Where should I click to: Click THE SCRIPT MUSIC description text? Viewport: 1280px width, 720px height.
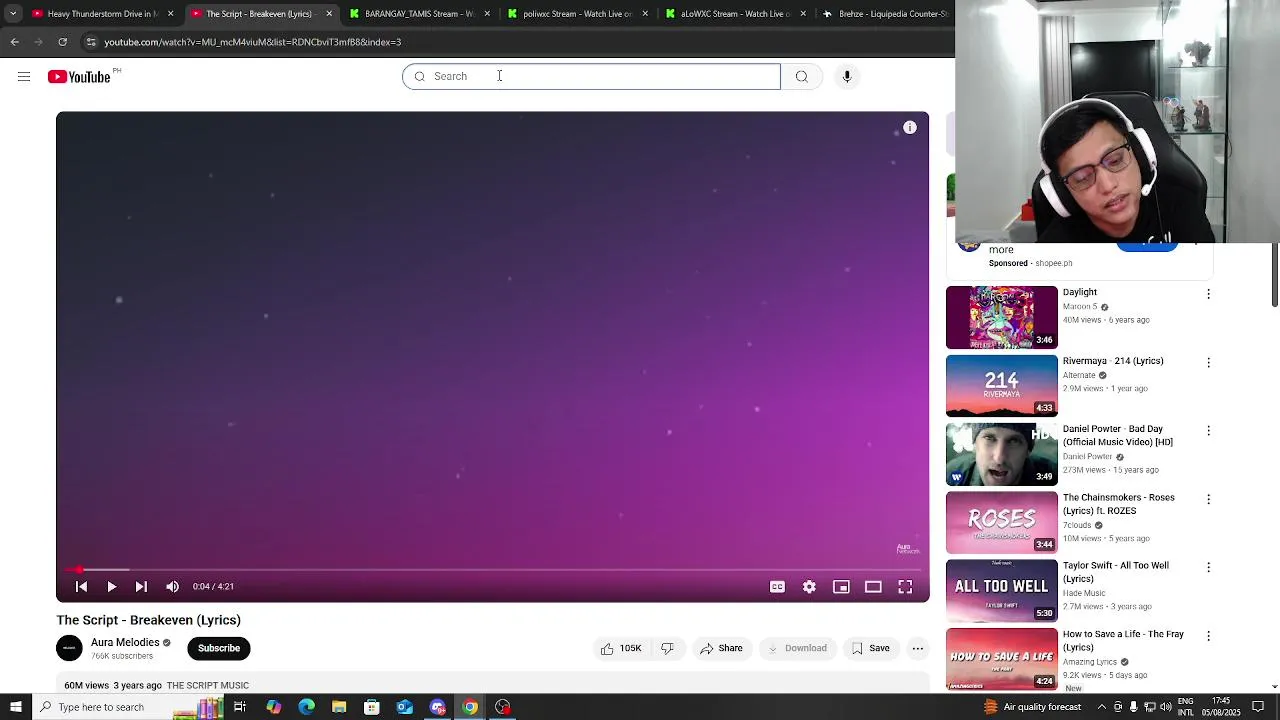(208, 686)
